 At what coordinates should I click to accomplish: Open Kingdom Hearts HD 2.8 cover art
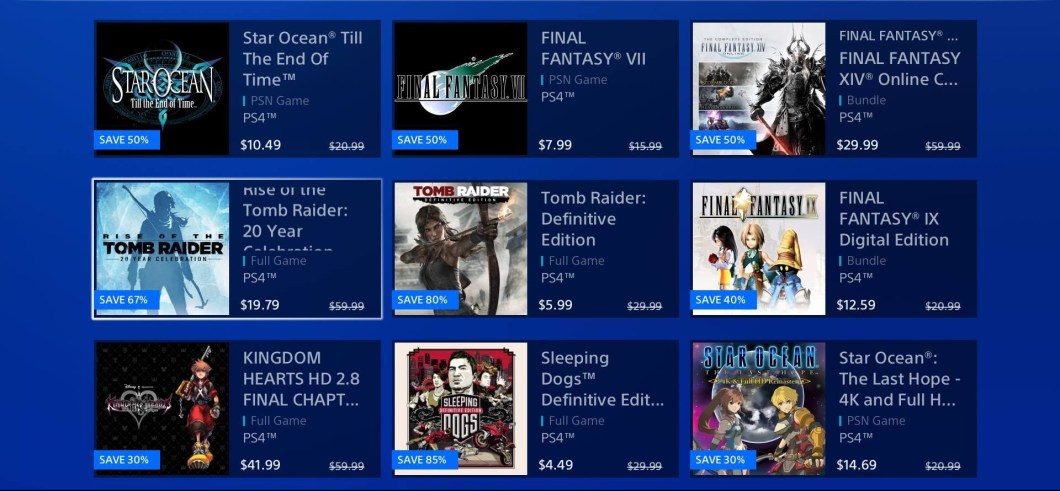pyautogui.click(x=162, y=408)
